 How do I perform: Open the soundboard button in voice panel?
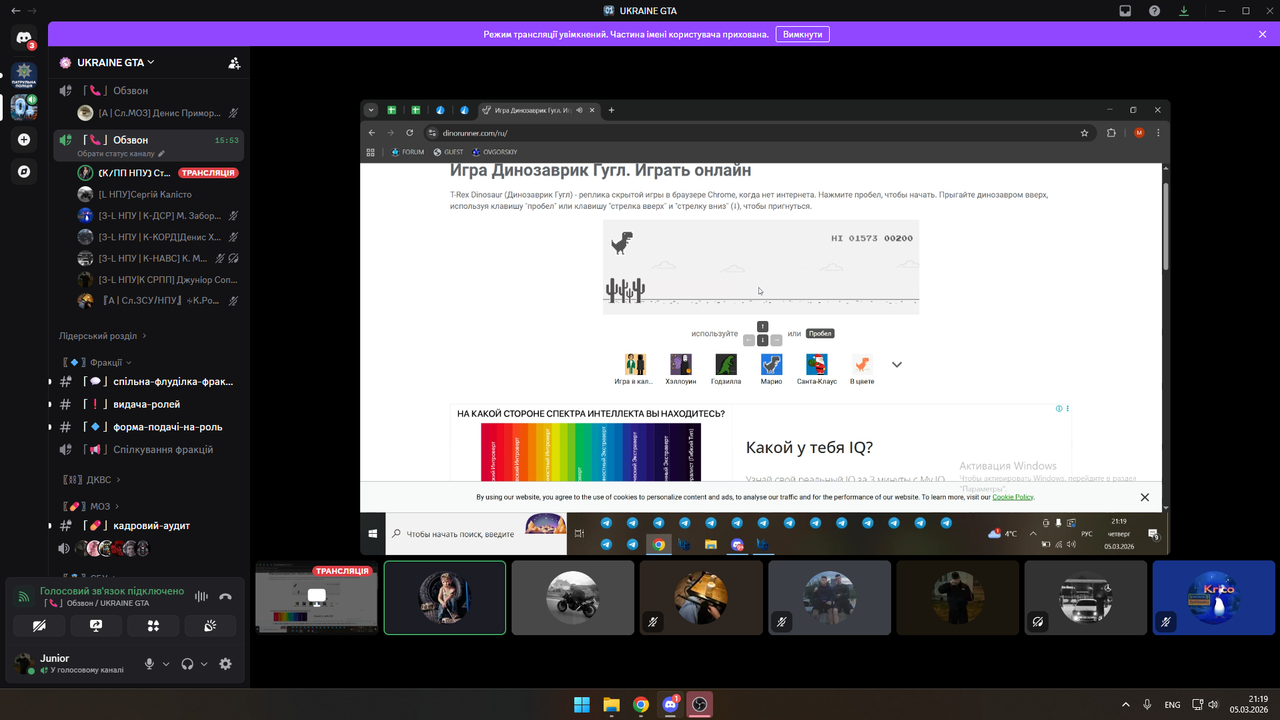(x=210, y=625)
